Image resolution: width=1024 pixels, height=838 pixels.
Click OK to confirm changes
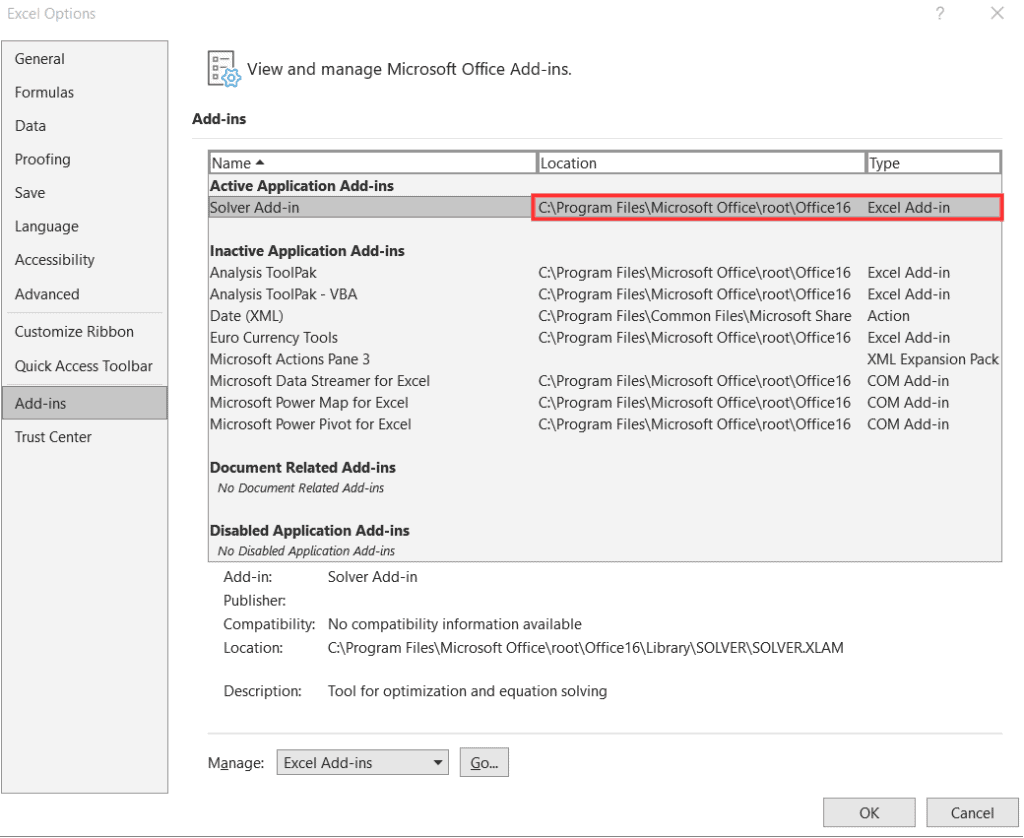tap(868, 812)
